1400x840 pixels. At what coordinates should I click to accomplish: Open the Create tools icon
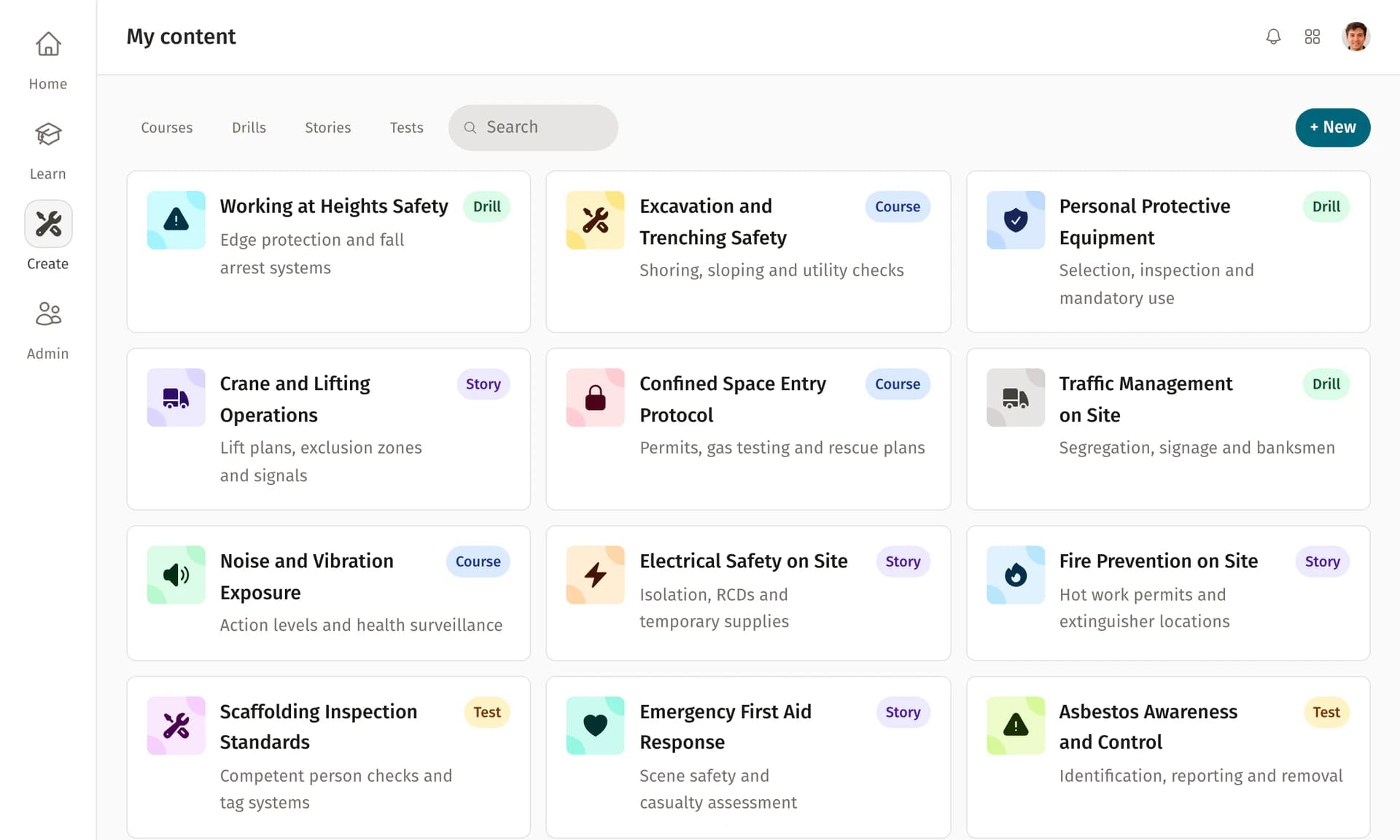click(x=47, y=223)
